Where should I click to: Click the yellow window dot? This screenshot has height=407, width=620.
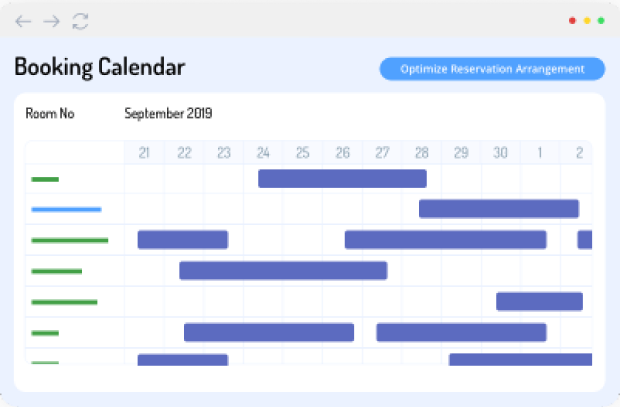coord(586,20)
